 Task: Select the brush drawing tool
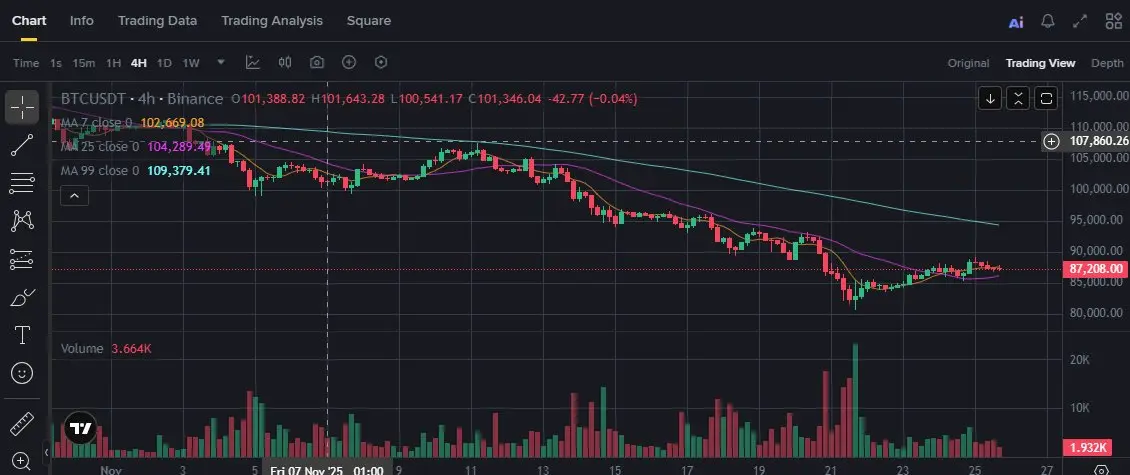[x=22, y=297]
